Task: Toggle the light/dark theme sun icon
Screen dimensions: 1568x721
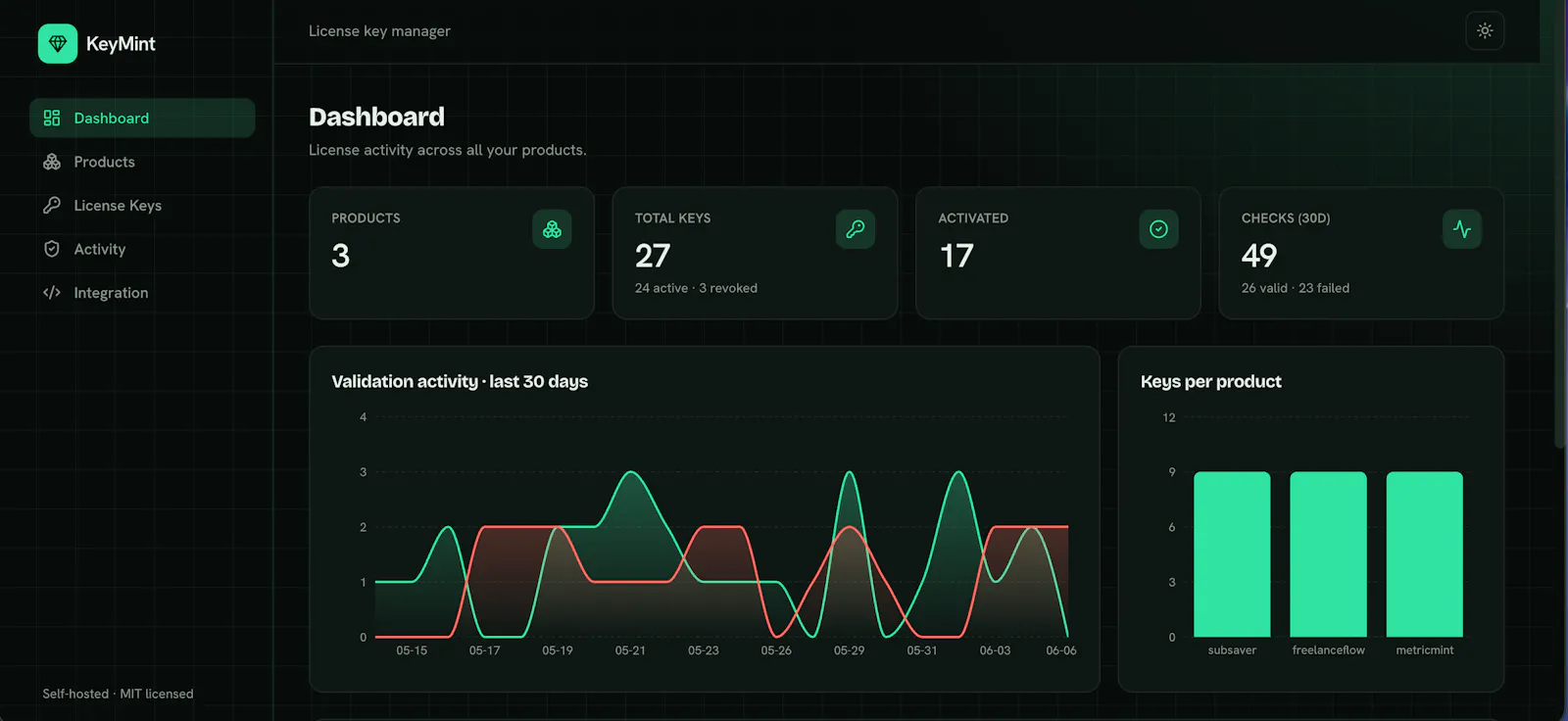Action: pos(1485,30)
